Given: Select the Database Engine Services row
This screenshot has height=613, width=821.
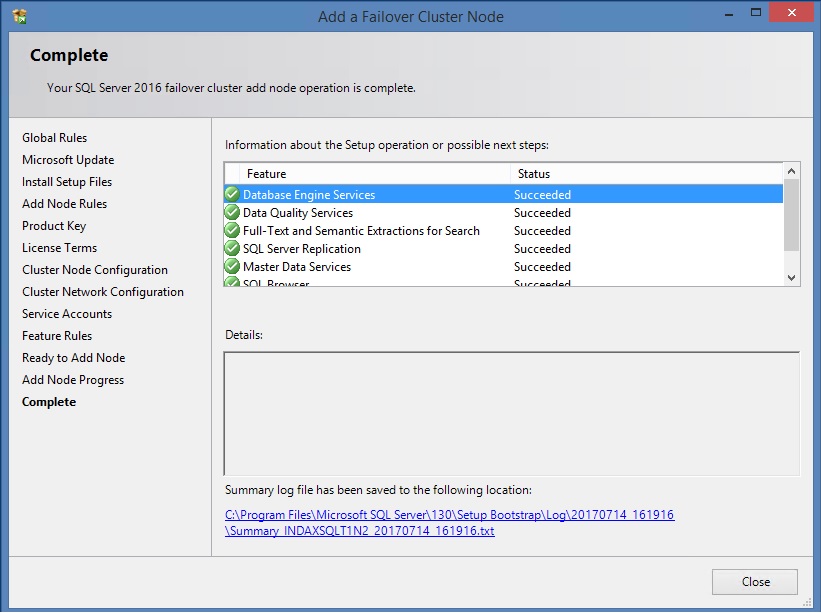Looking at the screenshot, I should [400, 195].
